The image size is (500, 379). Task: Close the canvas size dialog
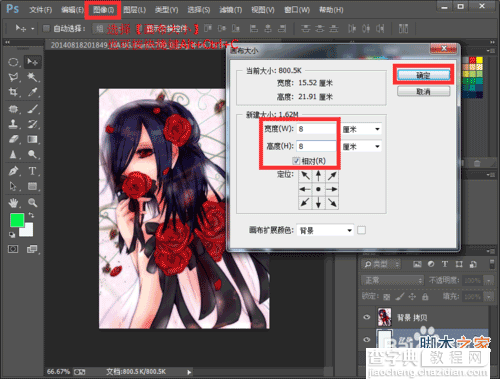point(443,49)
